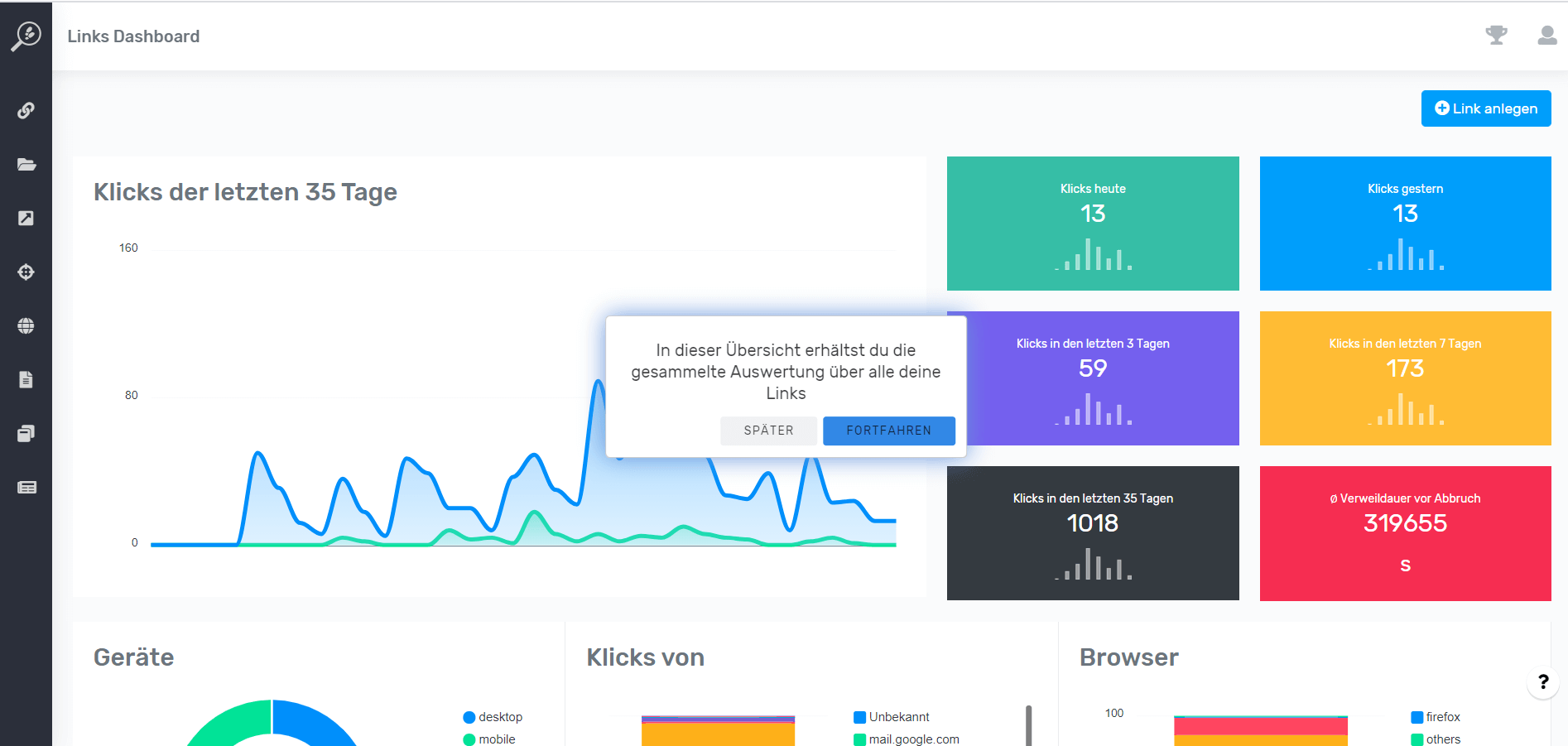The height and width of the screenshot is (746, 1568).
Task: Click the Links Dashboard title
Action: [x=133, y=36]
